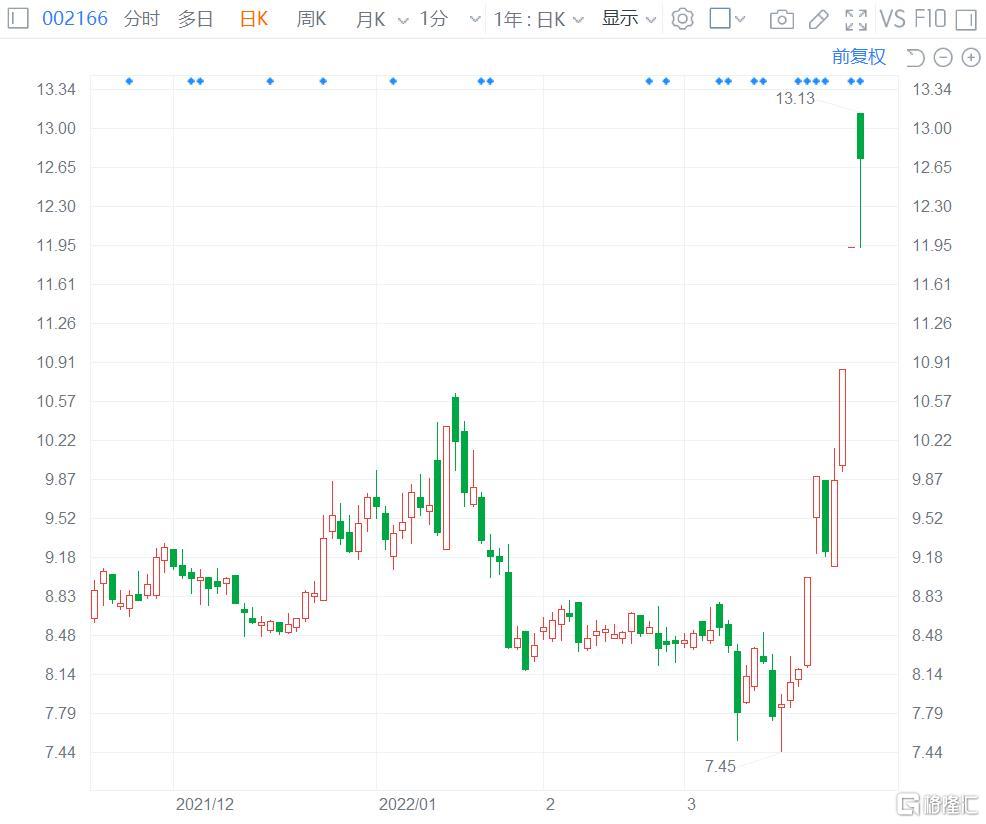
Task: Take chart snapshot with camera icon
Action: pos(781,20)
